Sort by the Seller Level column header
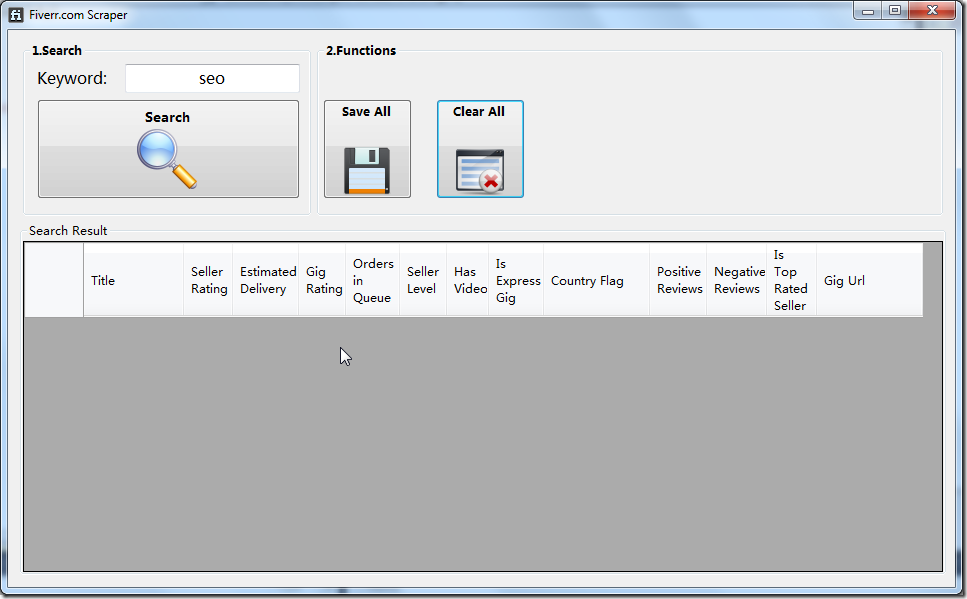 (423, 280)
